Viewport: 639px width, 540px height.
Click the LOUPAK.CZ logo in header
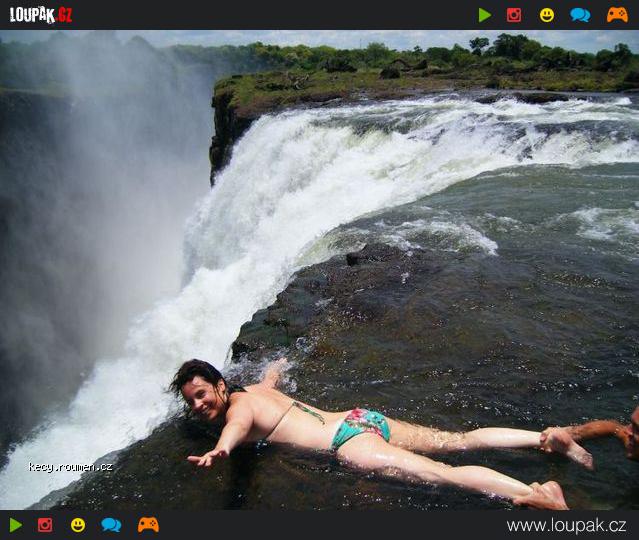click(x=41, y=15)
